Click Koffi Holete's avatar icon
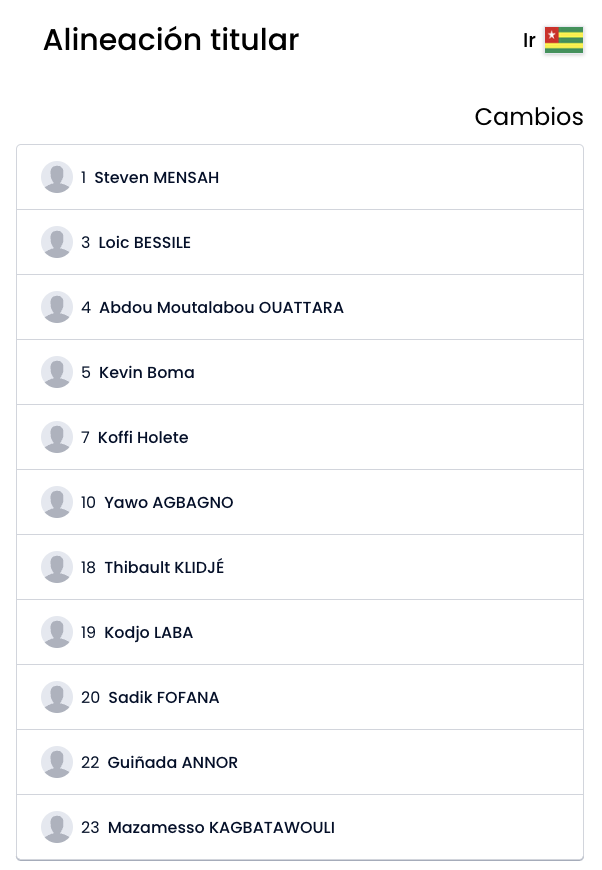 tap(57, 437)
